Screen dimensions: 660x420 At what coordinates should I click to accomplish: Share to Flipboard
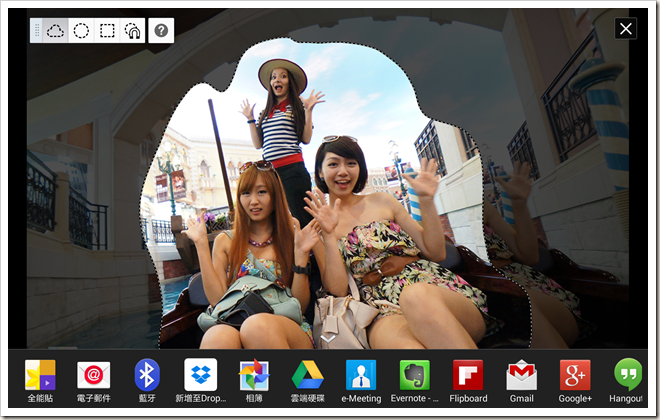pos(468,380)
